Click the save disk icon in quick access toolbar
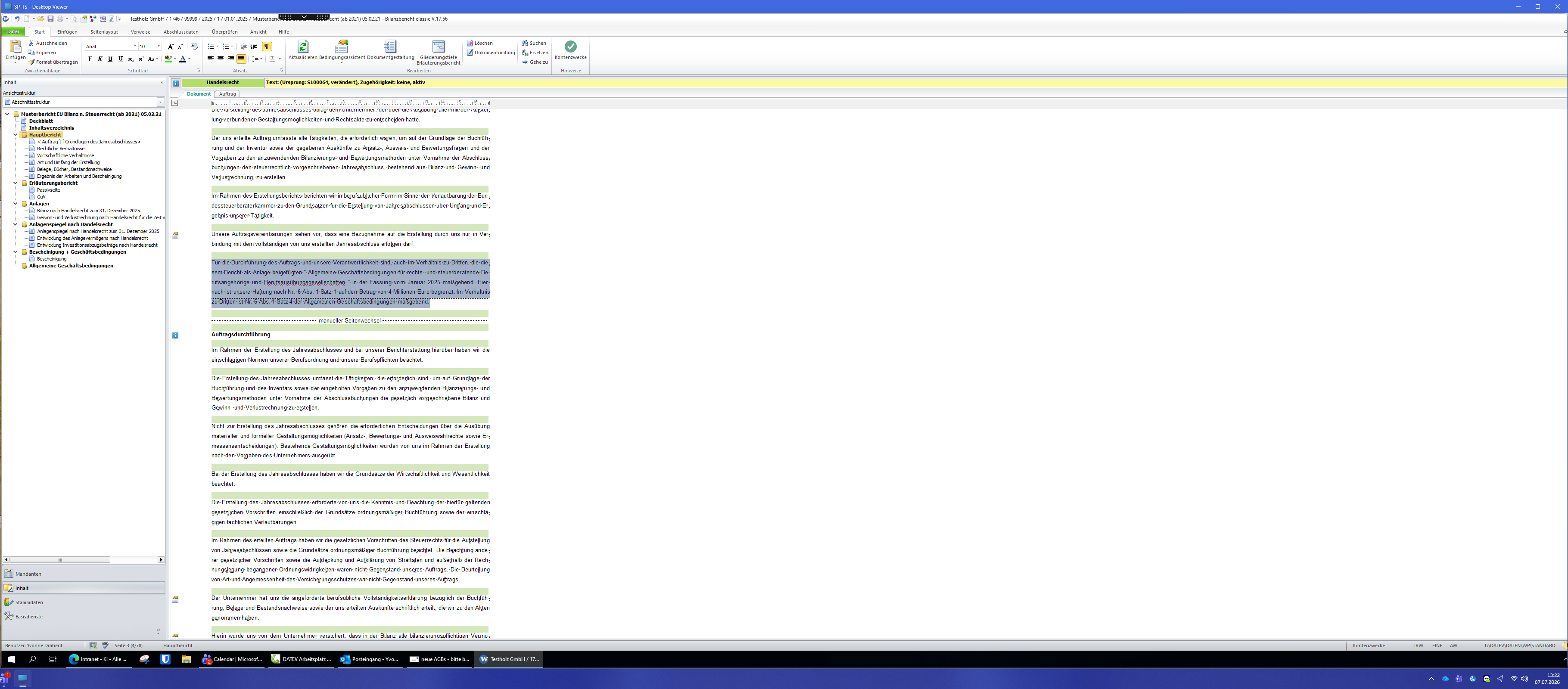1568x689 pixels. 50,19
